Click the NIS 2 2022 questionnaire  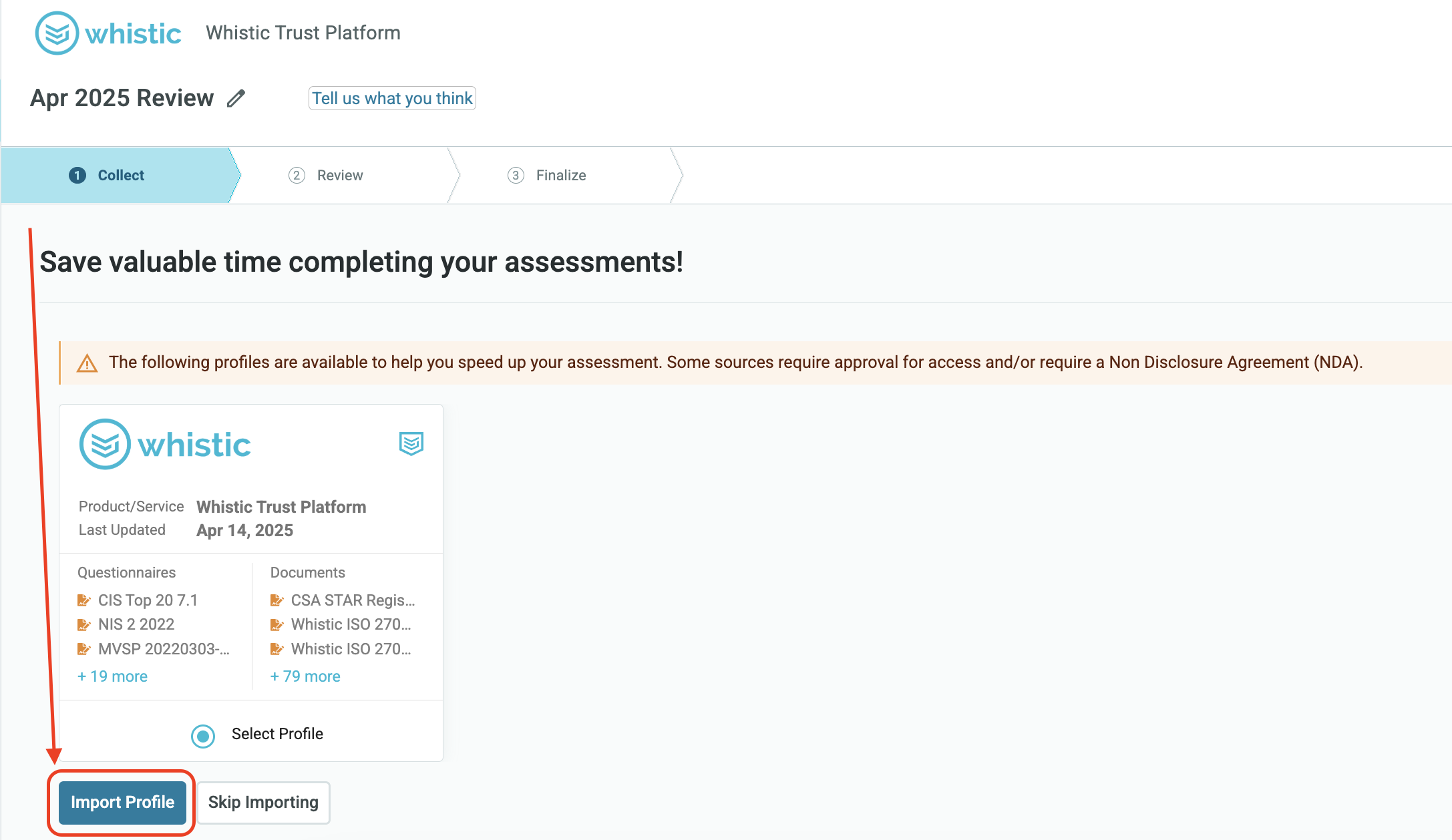tap(136, 624)
